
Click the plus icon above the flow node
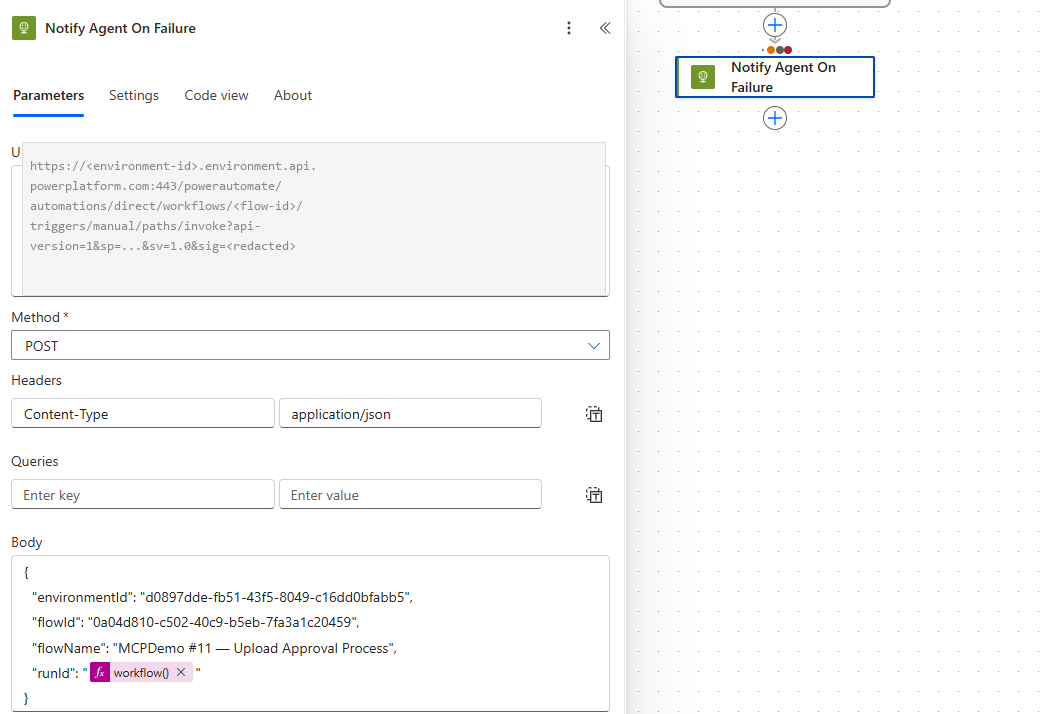click(775, 25)
